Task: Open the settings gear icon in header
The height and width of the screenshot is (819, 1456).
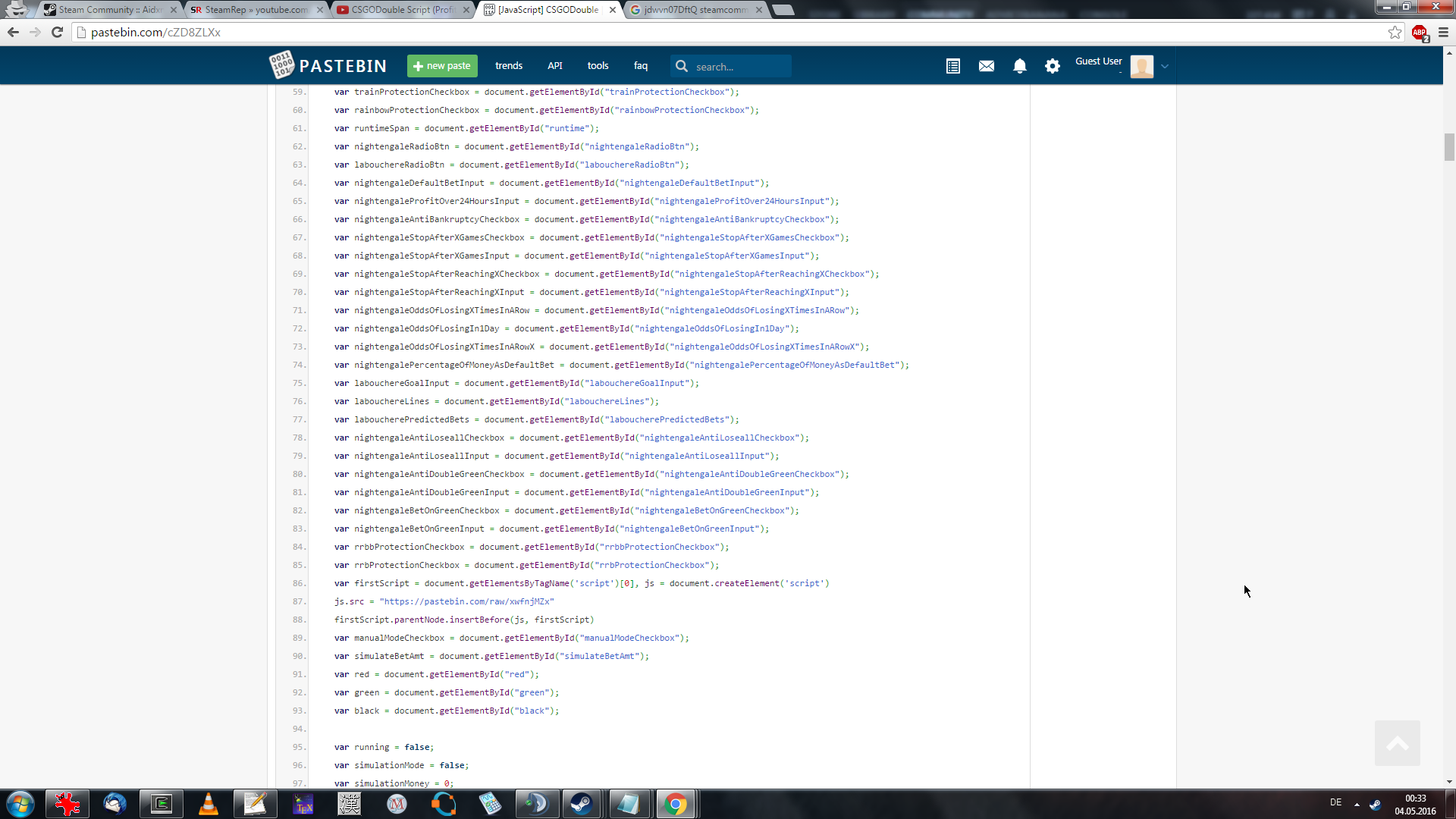Action: pyautogui.click(x=1053, y=66)
